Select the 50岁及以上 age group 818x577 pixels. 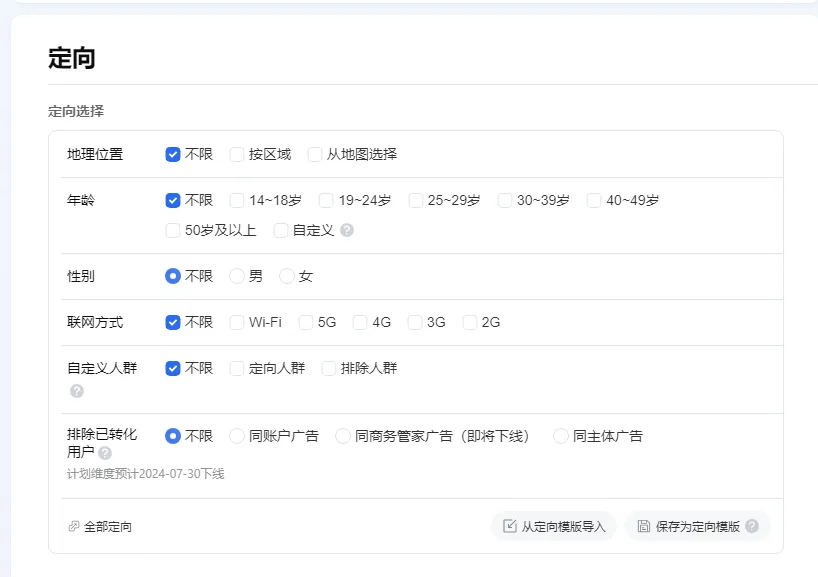click(172, 230)
